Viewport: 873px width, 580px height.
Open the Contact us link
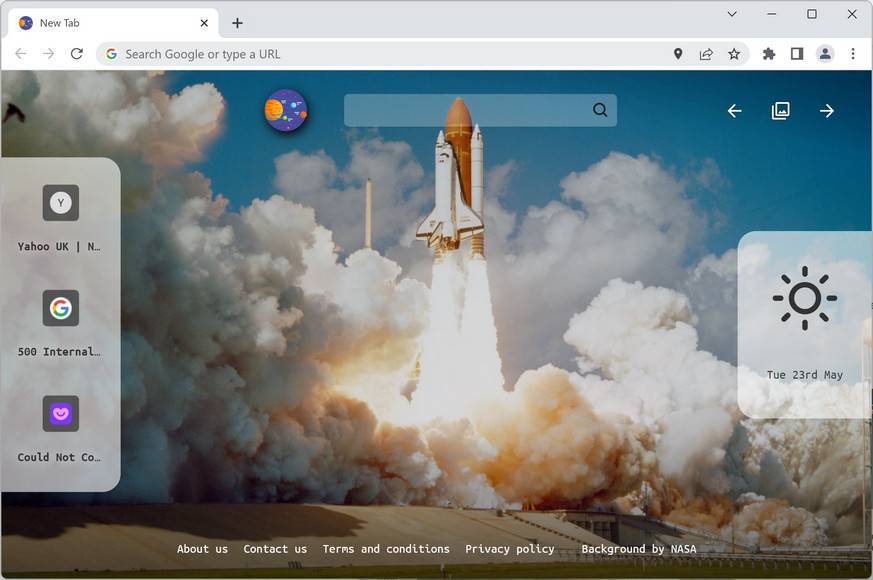(x=275, y=548)
